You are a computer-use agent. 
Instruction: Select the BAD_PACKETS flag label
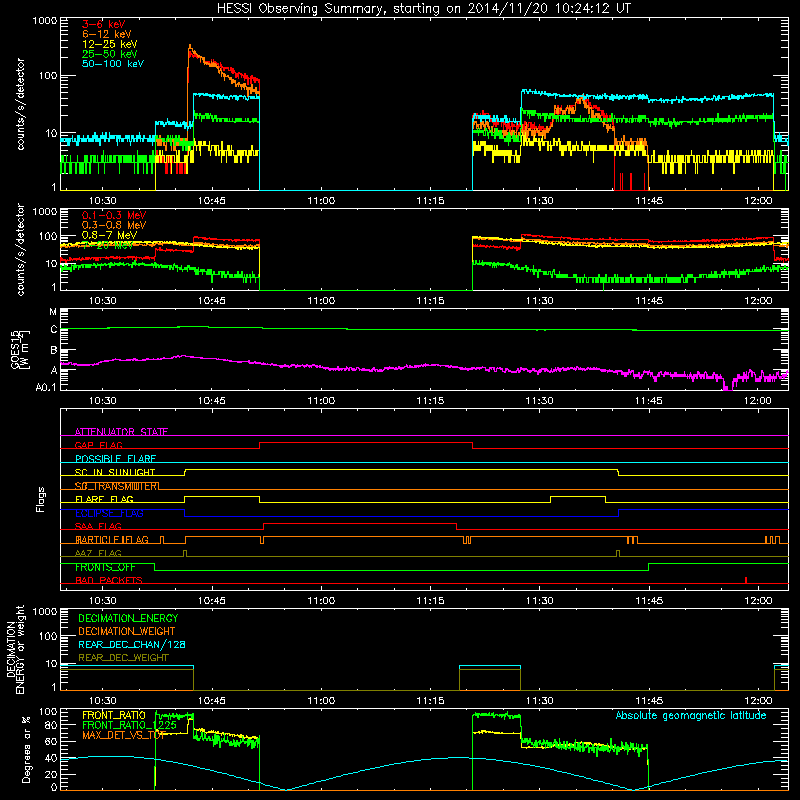(x=109, y=580)
